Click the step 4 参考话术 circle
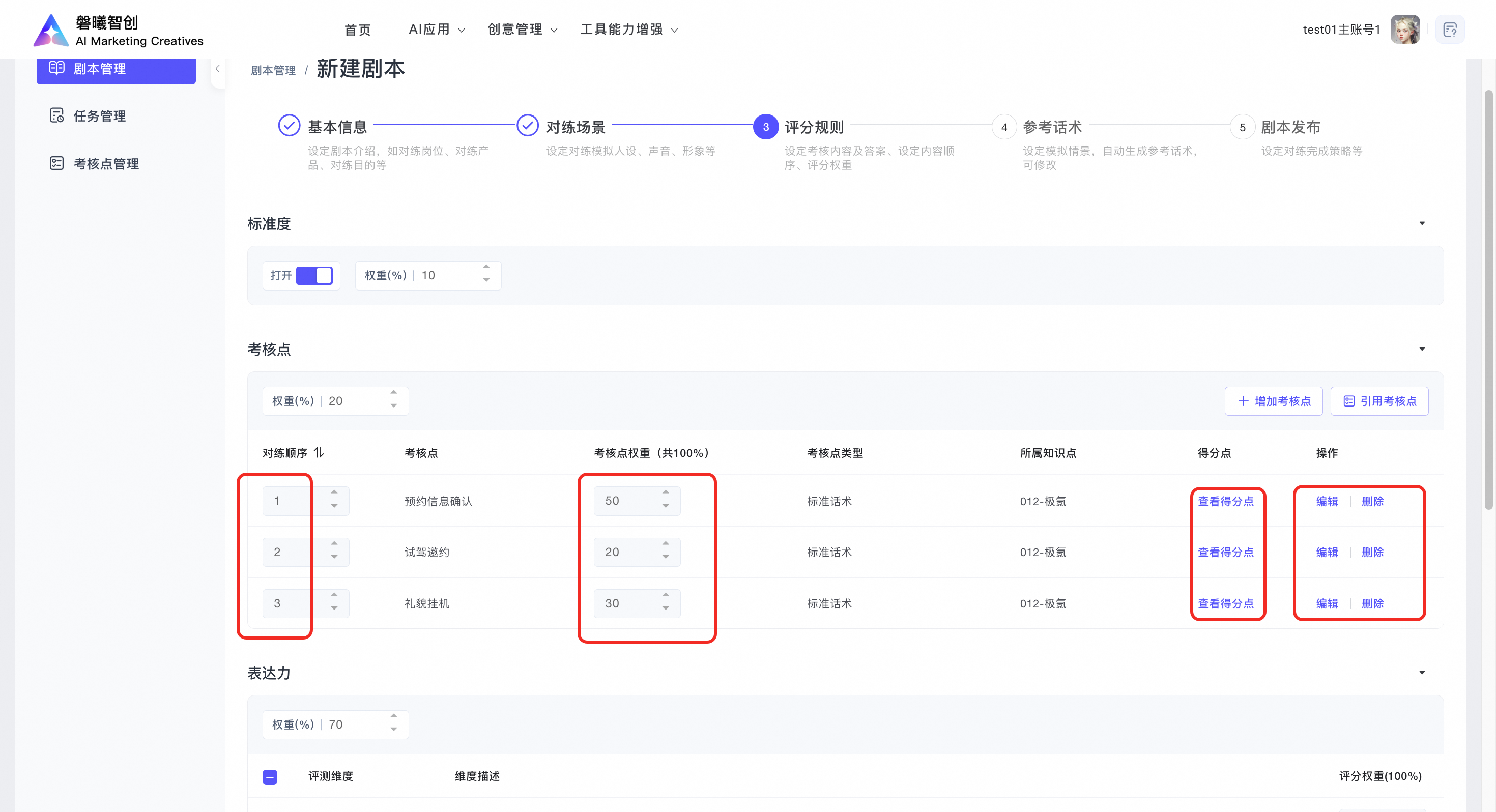1496x812 pixels. [x=1004, y=127]
